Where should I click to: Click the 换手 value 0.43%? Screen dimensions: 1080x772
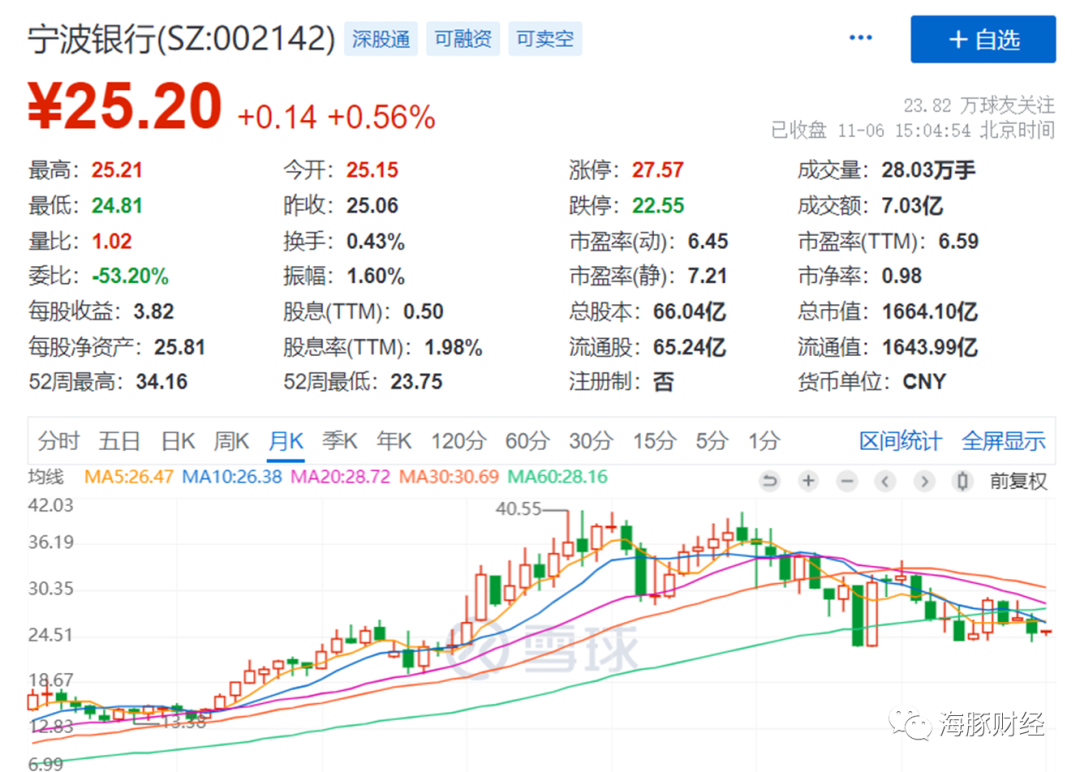point(375,242)
